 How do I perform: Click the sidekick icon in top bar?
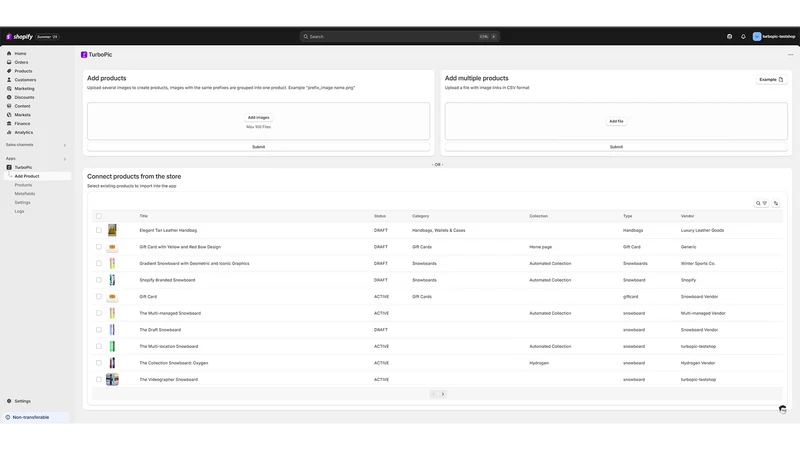point(730,37)
